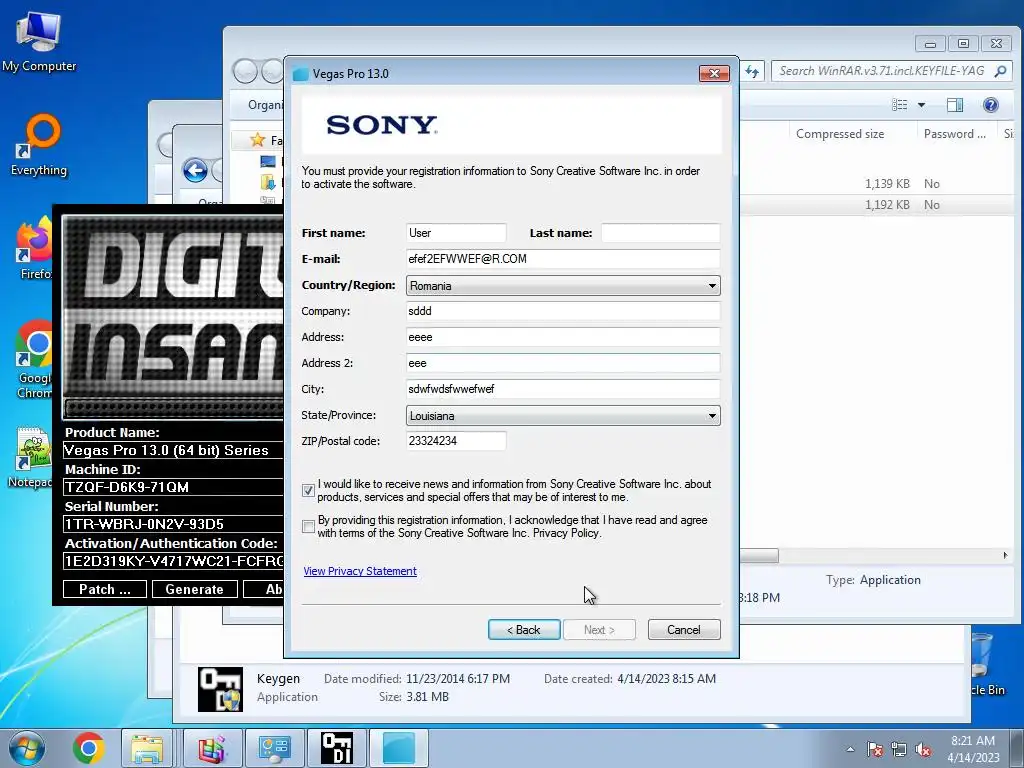The width and height of the screenshot is (1024, 768).
Task: Switch to the Vegas Pro taskbar item
Action: coord(399,748)
